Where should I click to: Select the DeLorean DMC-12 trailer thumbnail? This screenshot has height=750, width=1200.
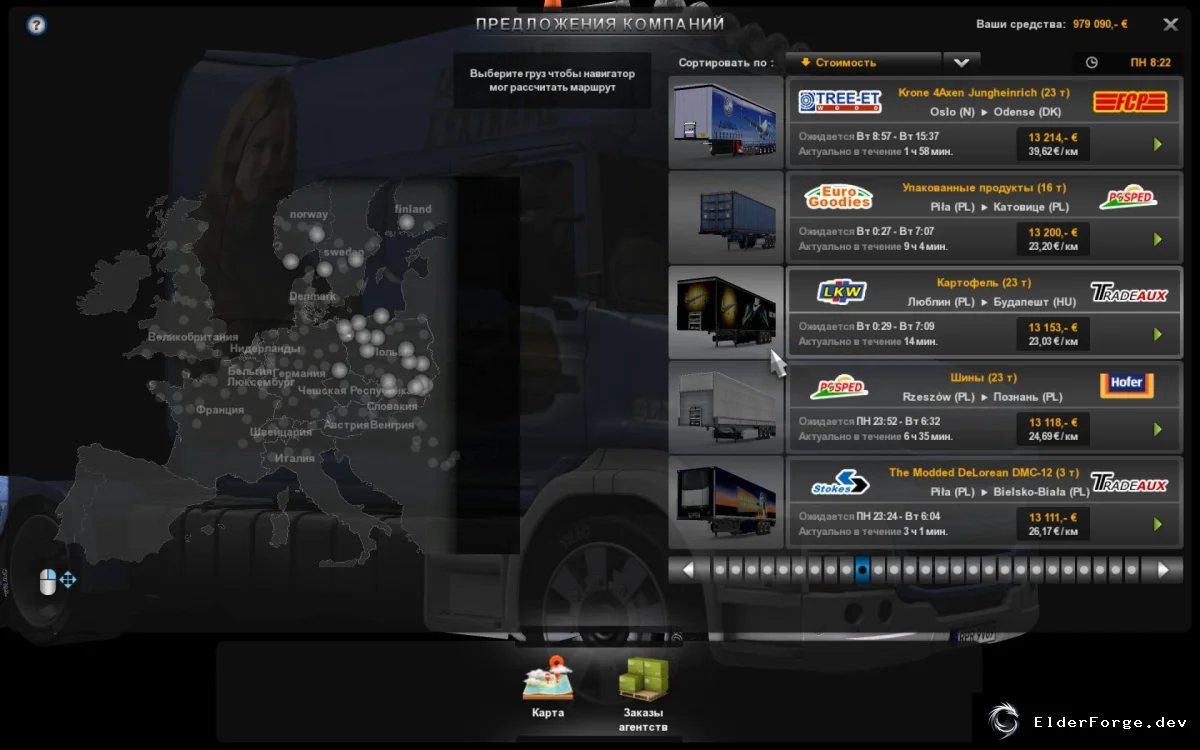pyautogui.click(x=726, y=501)
